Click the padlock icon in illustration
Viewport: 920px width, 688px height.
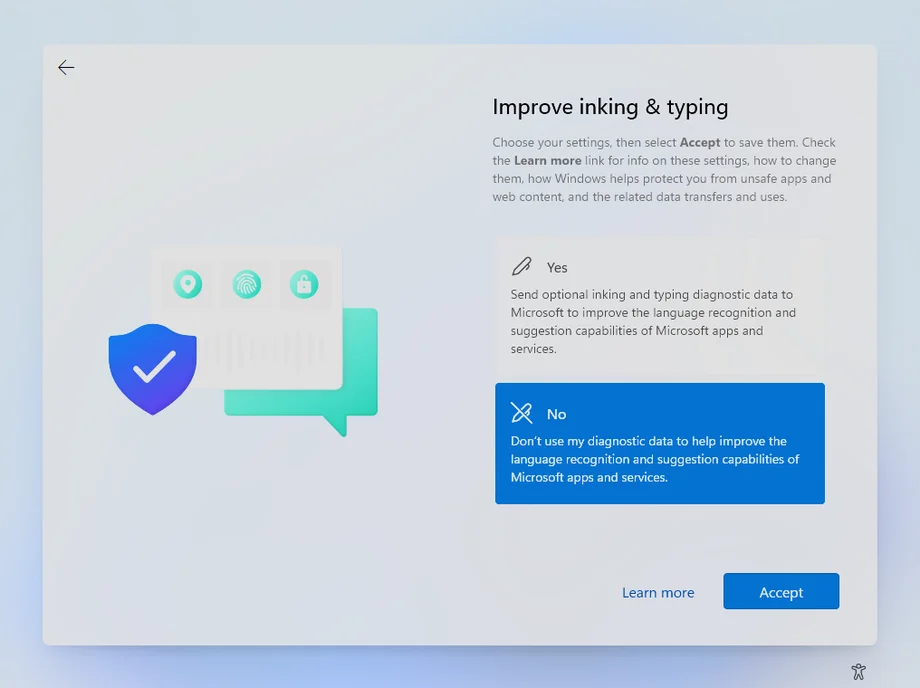304,285
